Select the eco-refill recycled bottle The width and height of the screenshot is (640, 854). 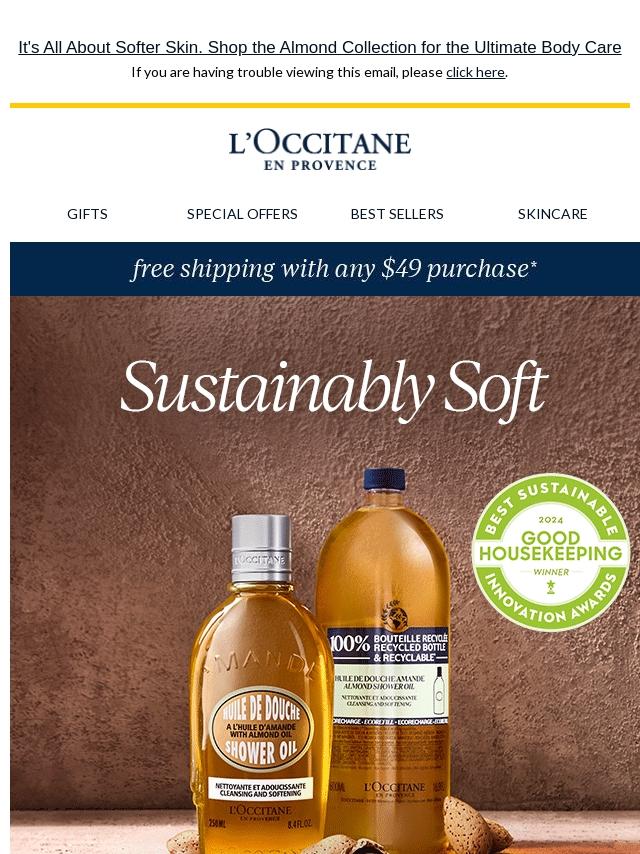pos(384,654)
